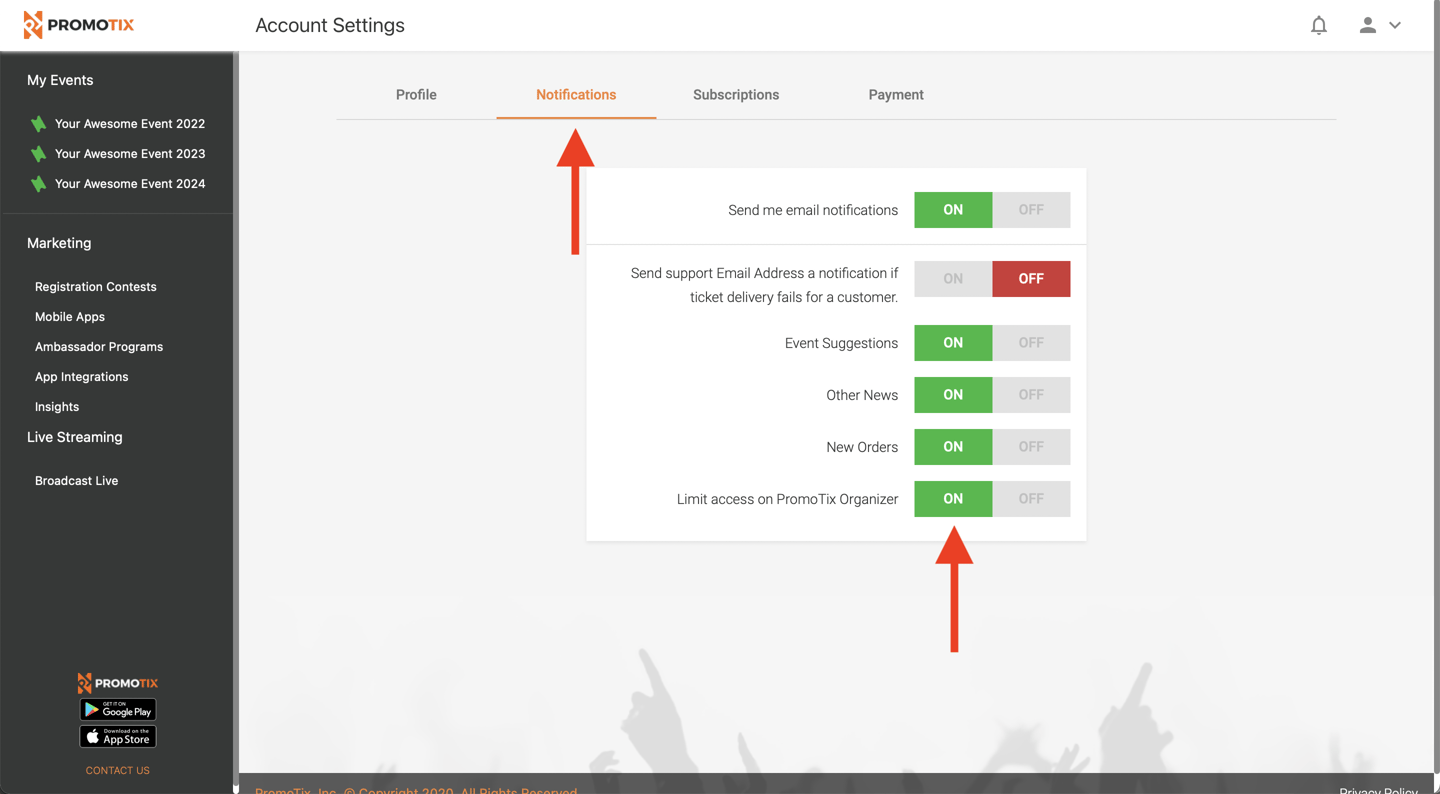
Task: Toggle Other News to OFF
Action: [x=1031, y=394]
